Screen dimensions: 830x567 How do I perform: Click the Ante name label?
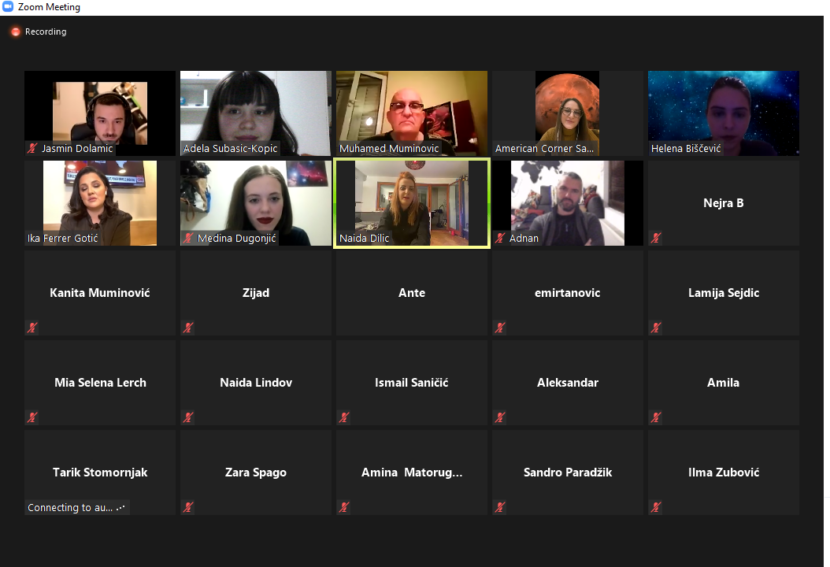[412, 293]
